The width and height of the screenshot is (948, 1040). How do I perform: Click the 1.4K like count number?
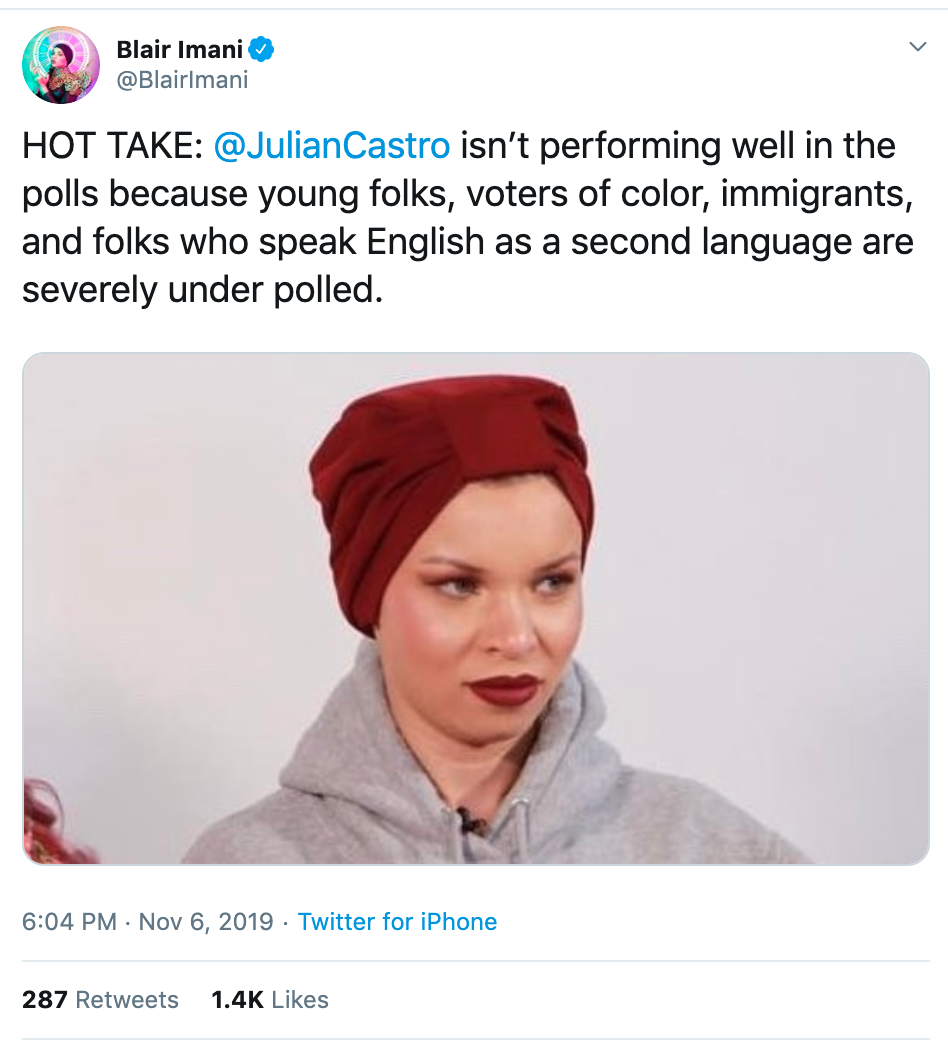click(x=236, y=999)
